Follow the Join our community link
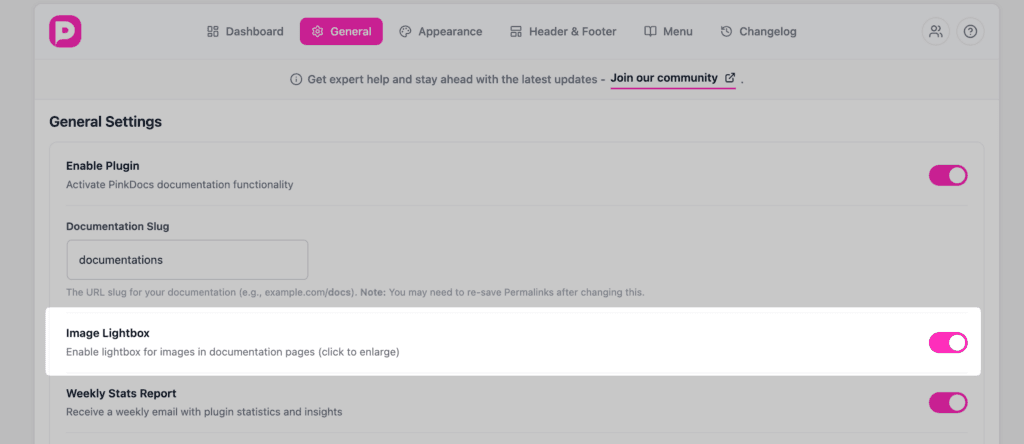The width and height of the screenshot is (1024, 444). click(664, 78)
